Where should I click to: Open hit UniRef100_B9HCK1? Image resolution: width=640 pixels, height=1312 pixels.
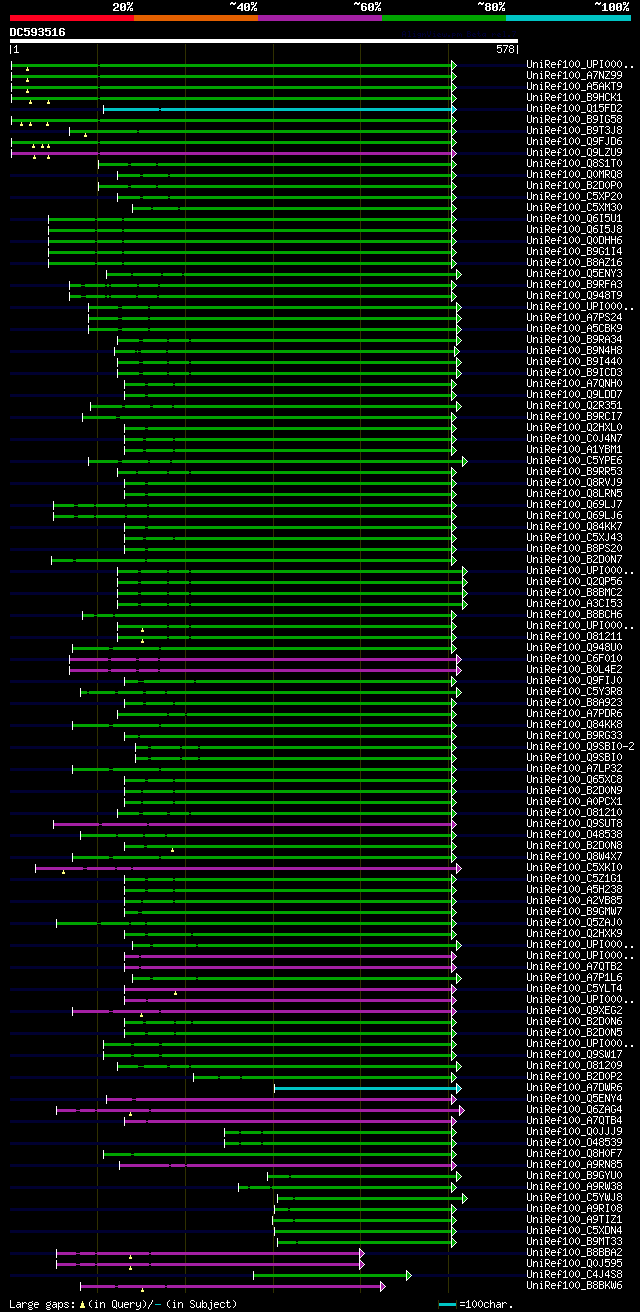pyautogui.click(x=574, y=98)
